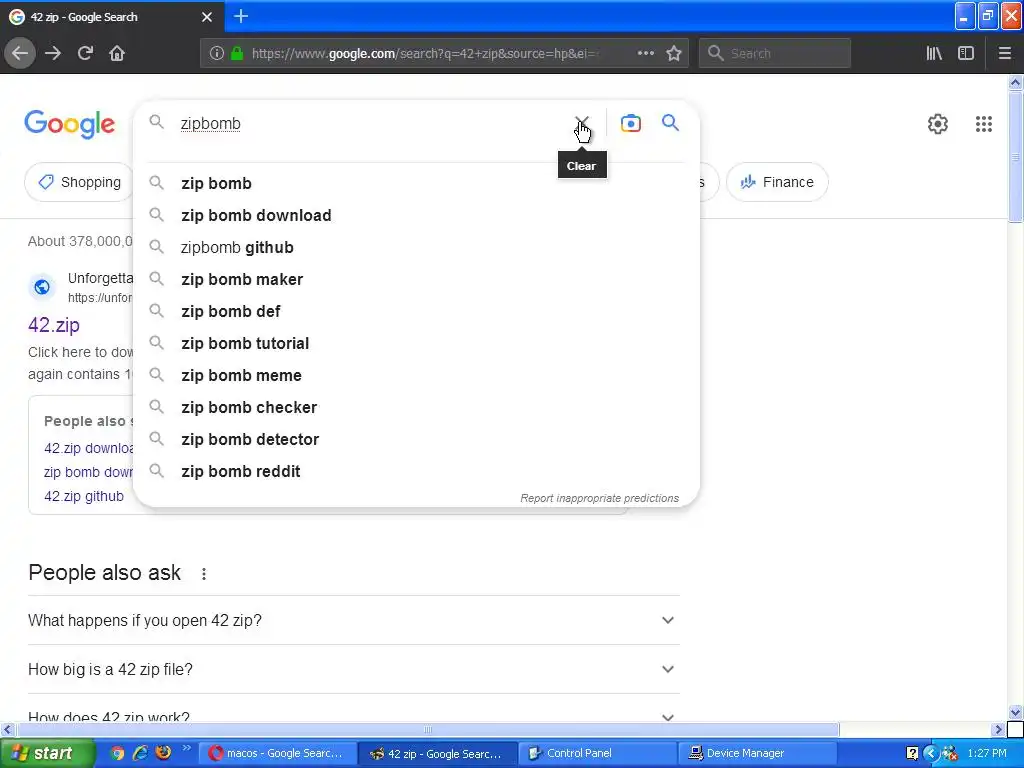Screen dimensions: 1024x768
Task: Open '42.zip github' related search
Action: [84, 496]
